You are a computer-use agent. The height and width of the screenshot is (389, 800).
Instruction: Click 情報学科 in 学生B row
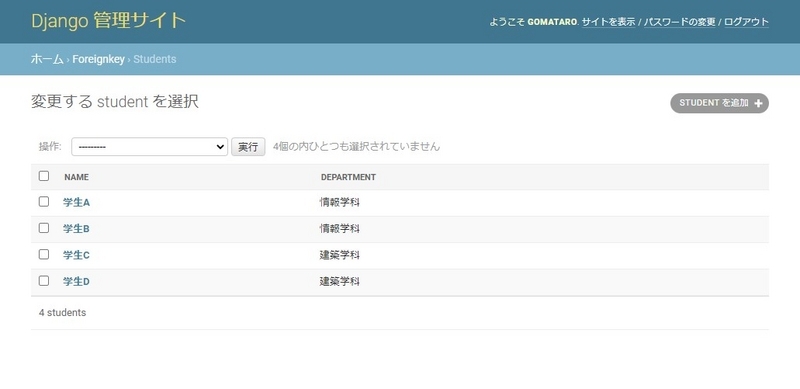(340, 229)
